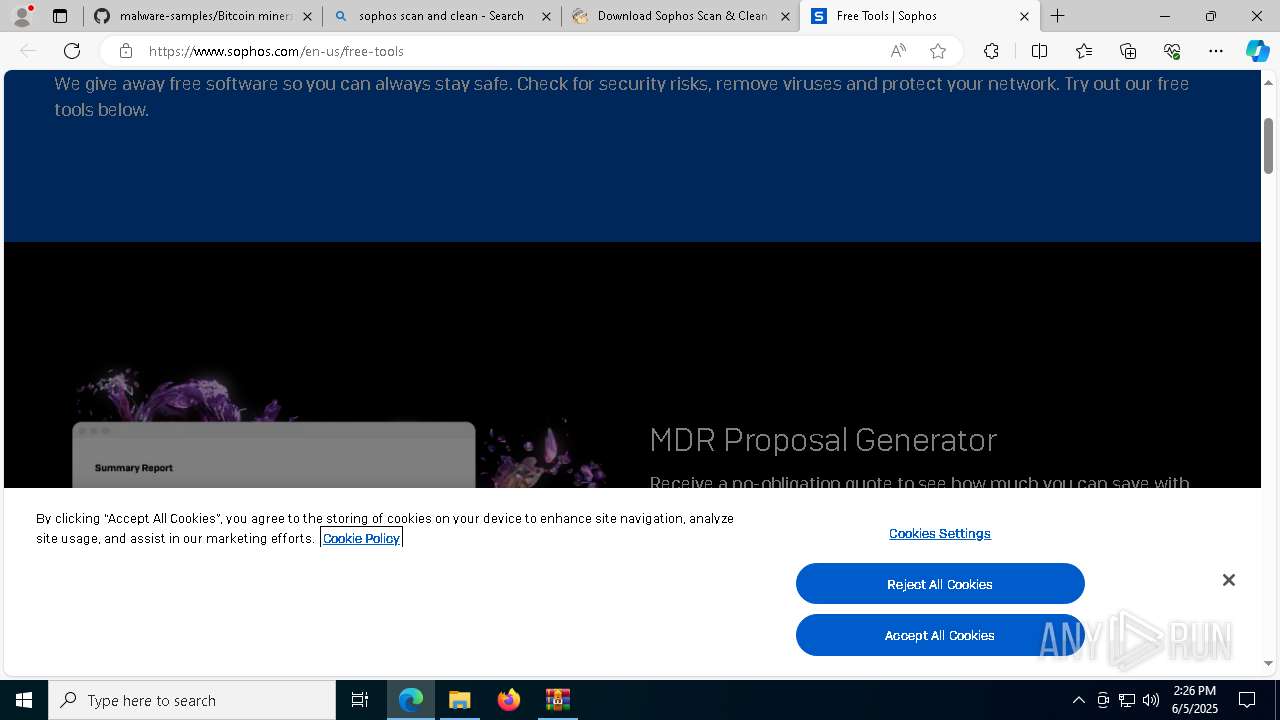Toggle split screen view

coord(1039,51)
